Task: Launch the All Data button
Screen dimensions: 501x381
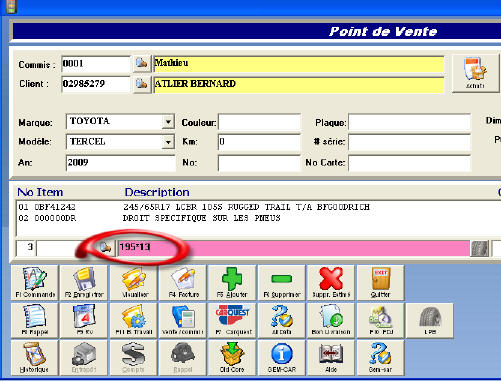Action: pyautogui.click(x=282, y=320)
